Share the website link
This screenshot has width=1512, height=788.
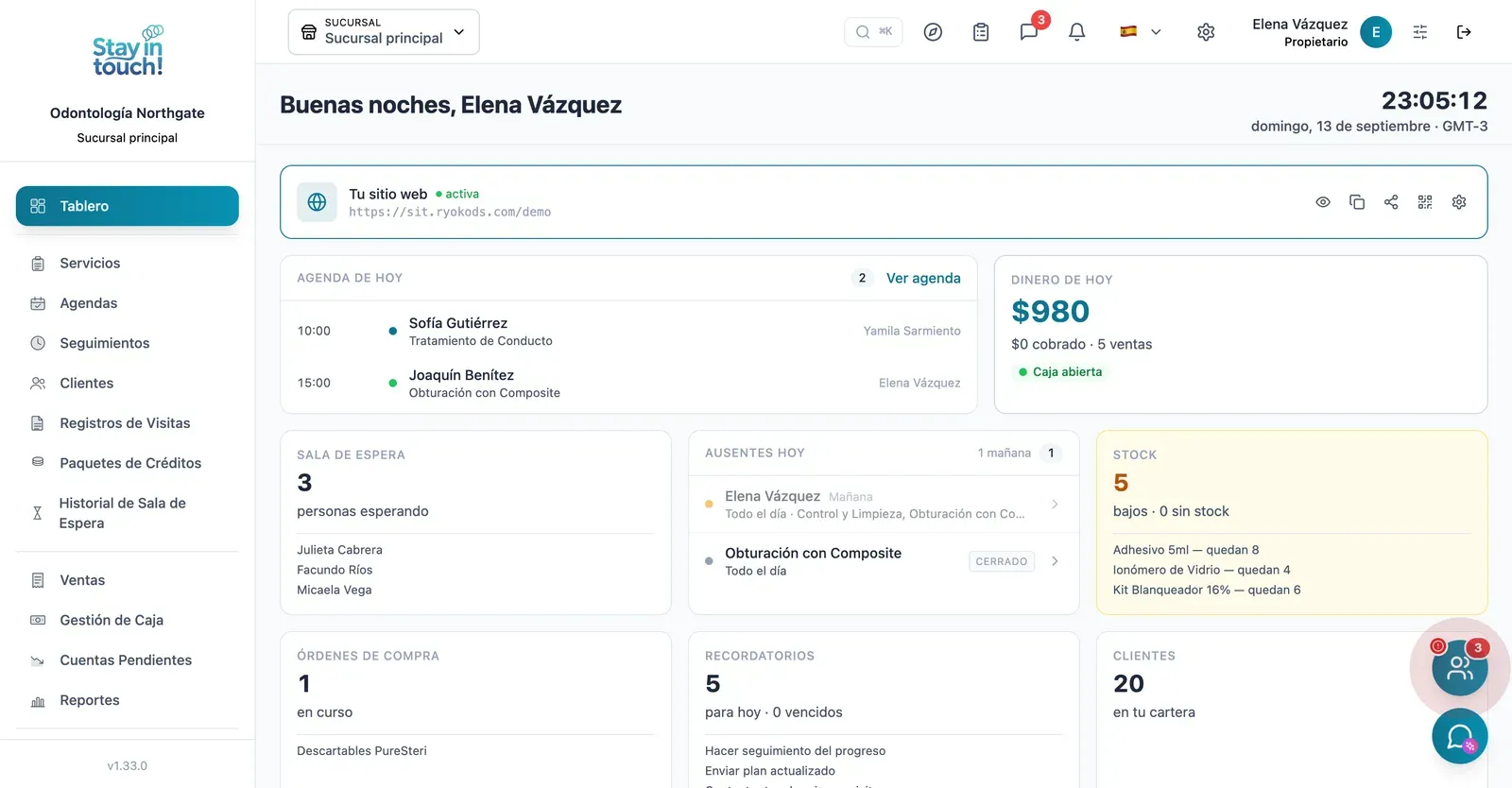coord(1391,202)
